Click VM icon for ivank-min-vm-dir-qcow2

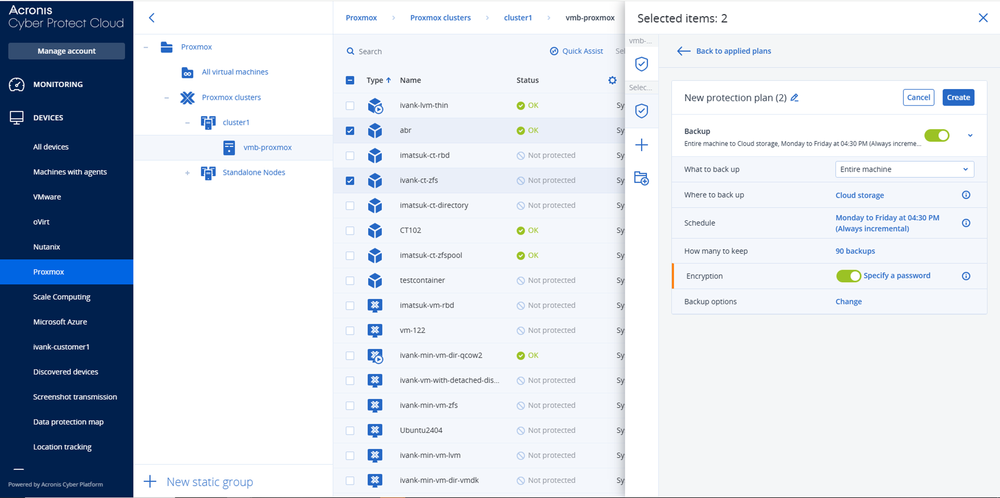click(375, 356)
